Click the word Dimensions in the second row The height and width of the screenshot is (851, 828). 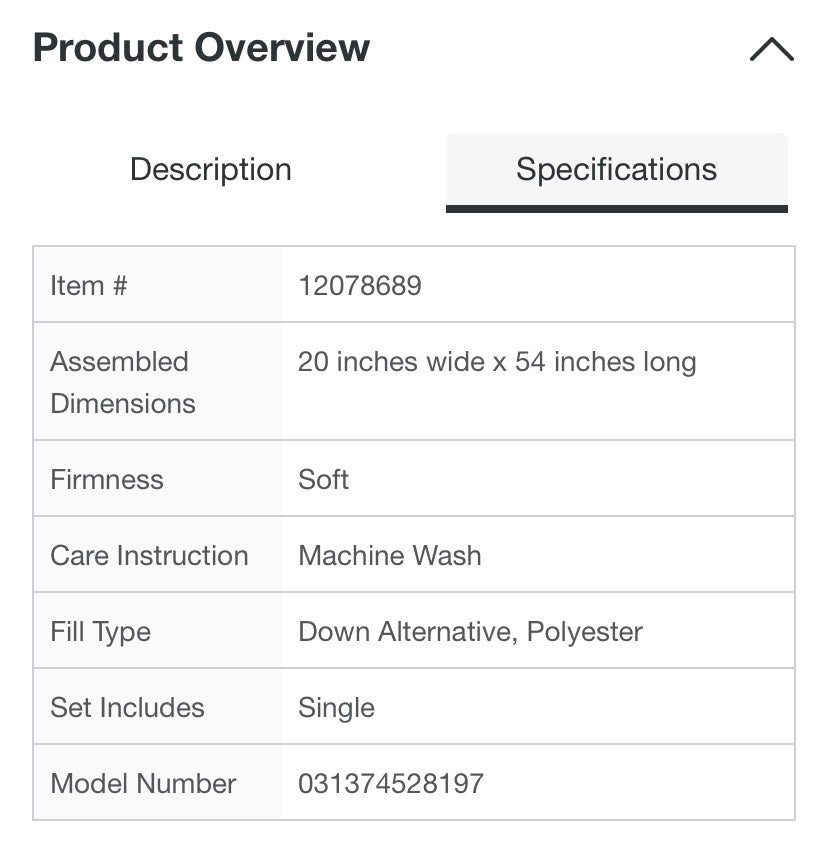(x=123, y=404)
